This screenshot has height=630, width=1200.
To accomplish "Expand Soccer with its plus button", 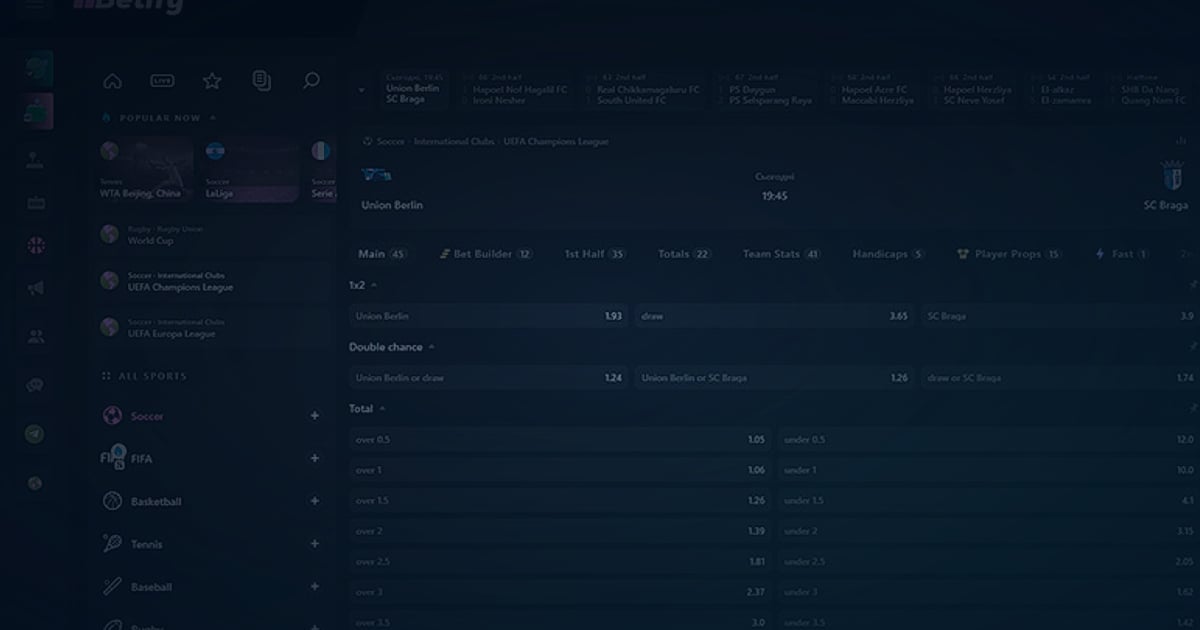I will pos(314,416).
